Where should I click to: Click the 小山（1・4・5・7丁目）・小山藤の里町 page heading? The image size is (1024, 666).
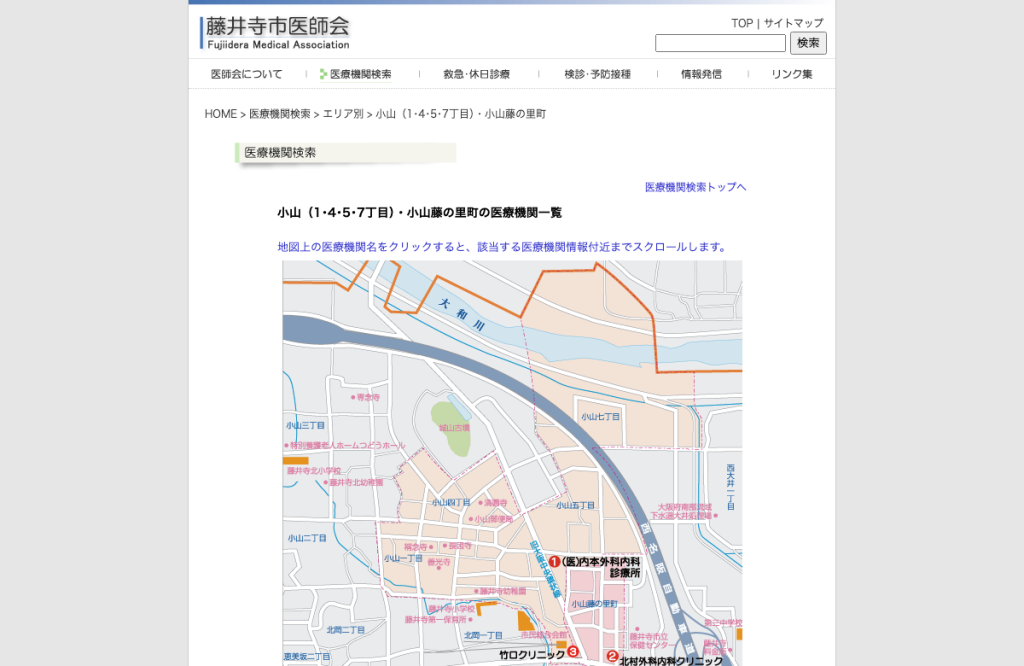(x=419, y=212)
